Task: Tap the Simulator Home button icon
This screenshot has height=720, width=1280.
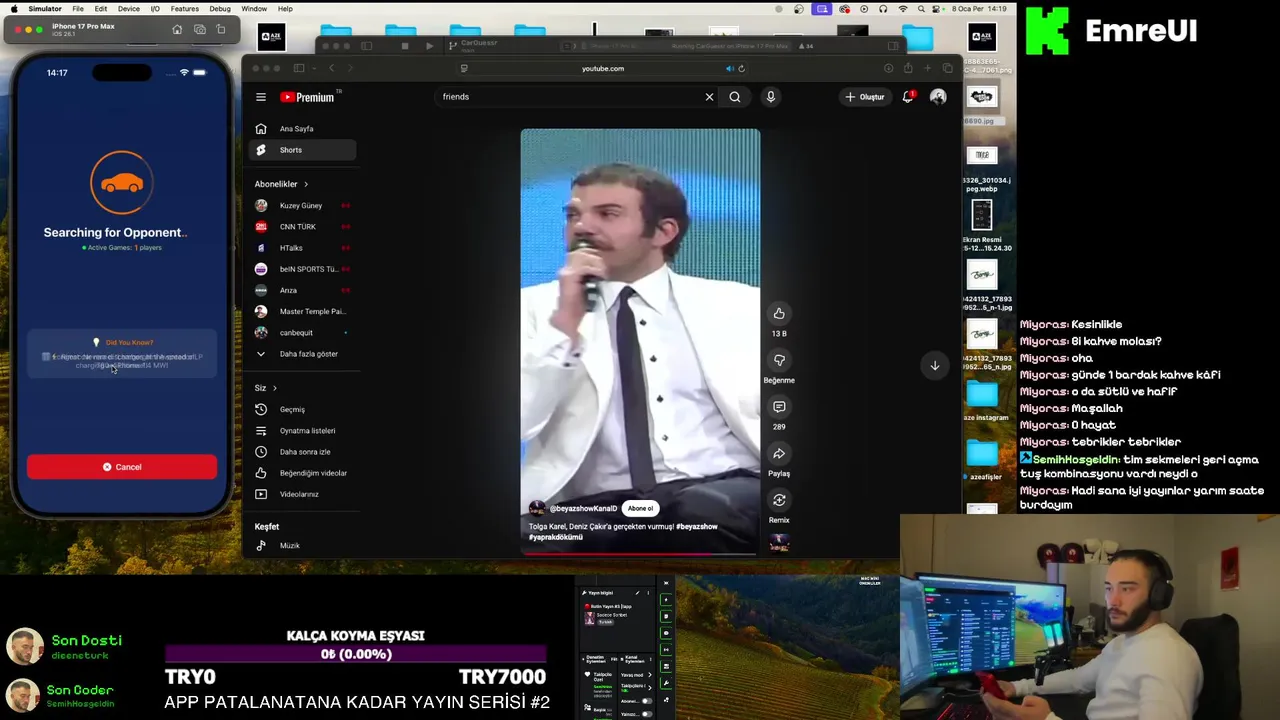Action: click(177, 29)
